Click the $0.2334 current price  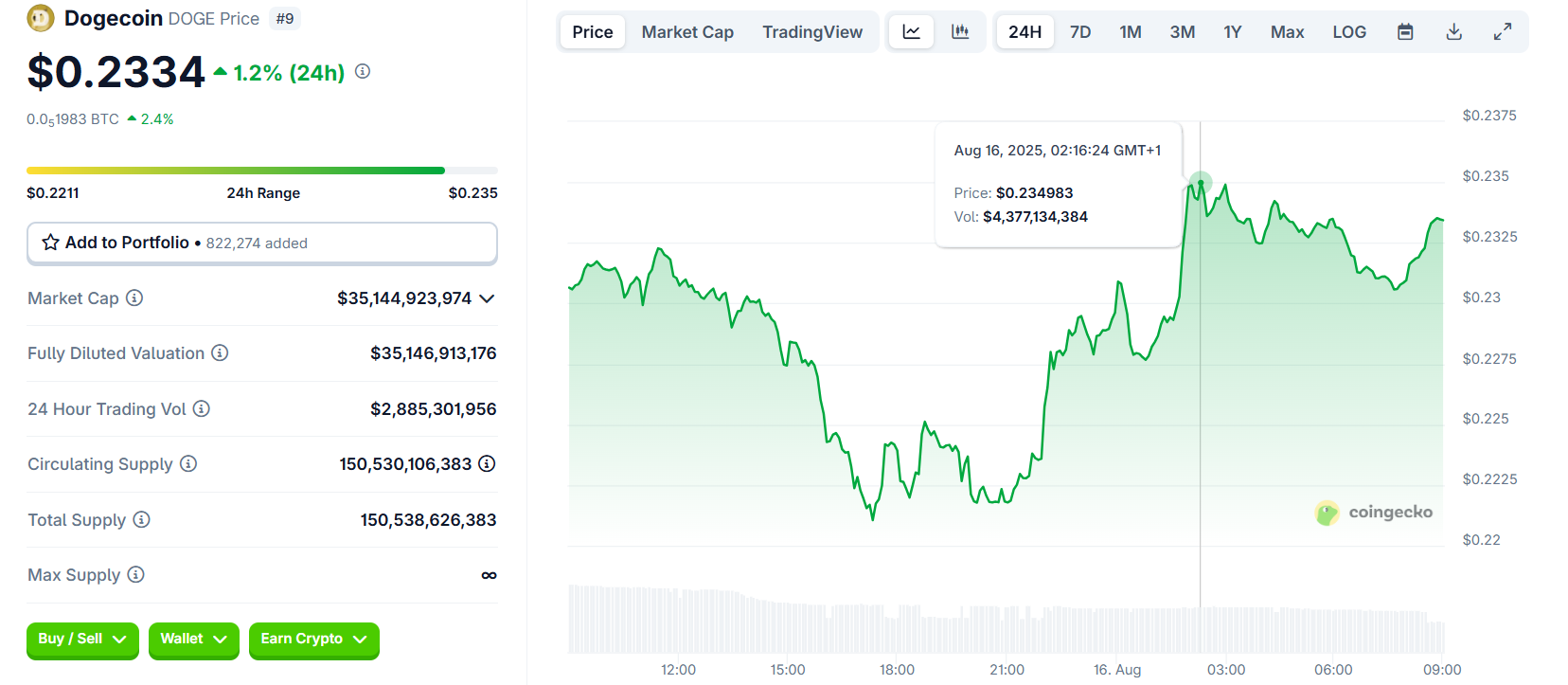pos(116,72)
